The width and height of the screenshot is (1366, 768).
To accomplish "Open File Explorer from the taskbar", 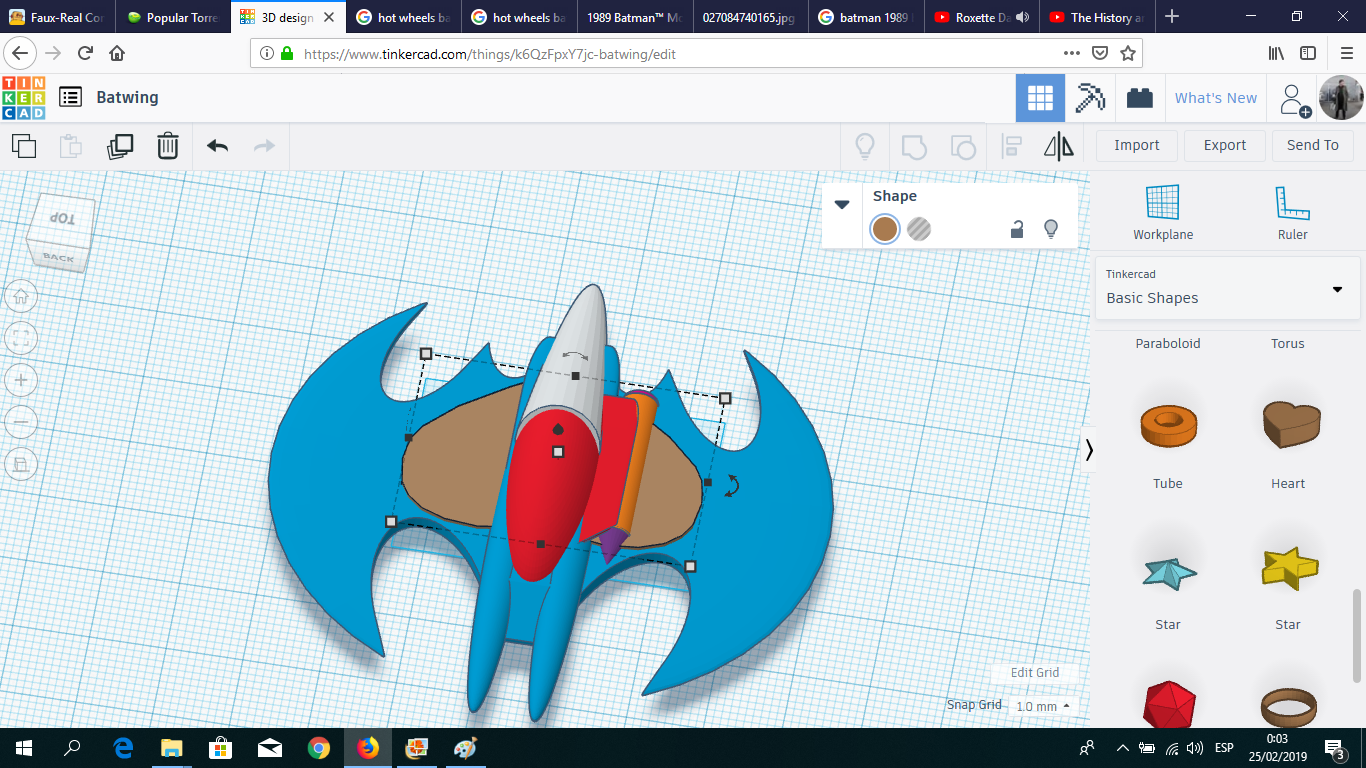I will [172, 748].
